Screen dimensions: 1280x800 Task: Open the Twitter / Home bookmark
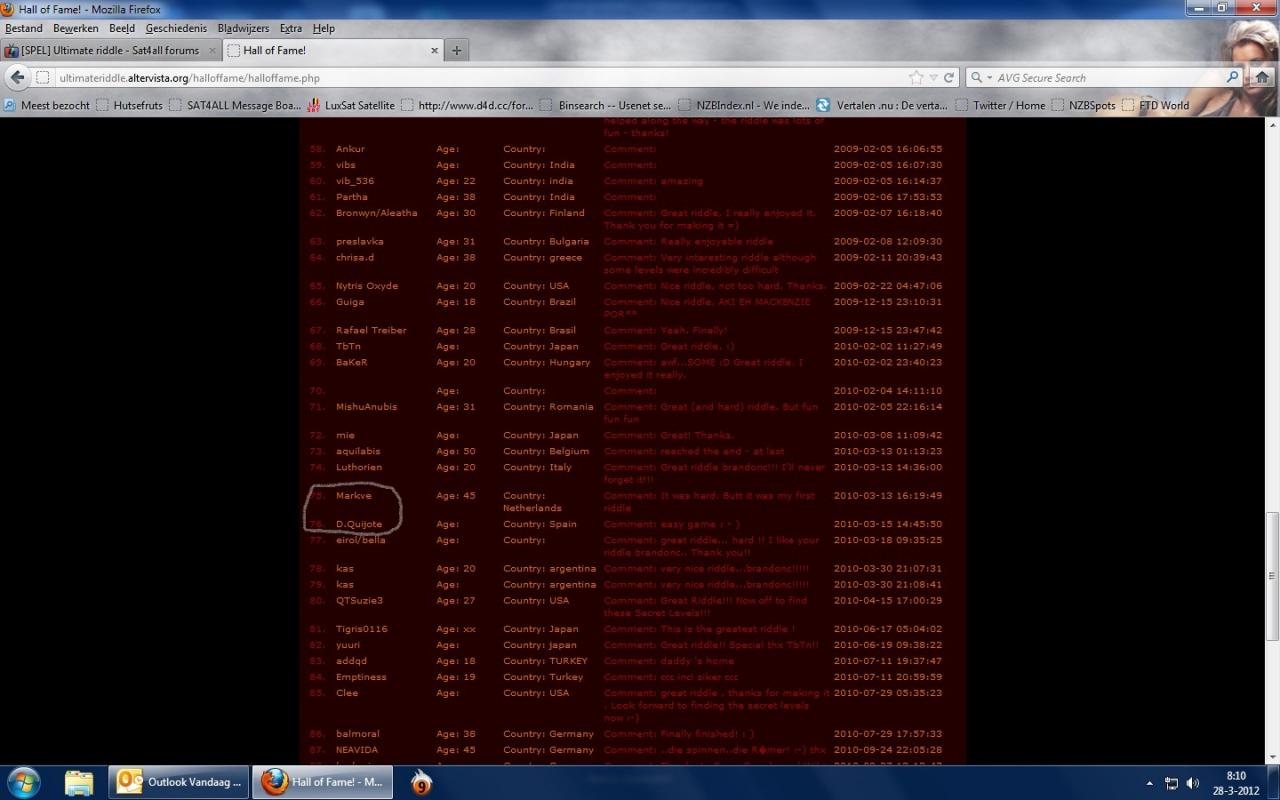pyautogui.click(x=1000, y=105)
